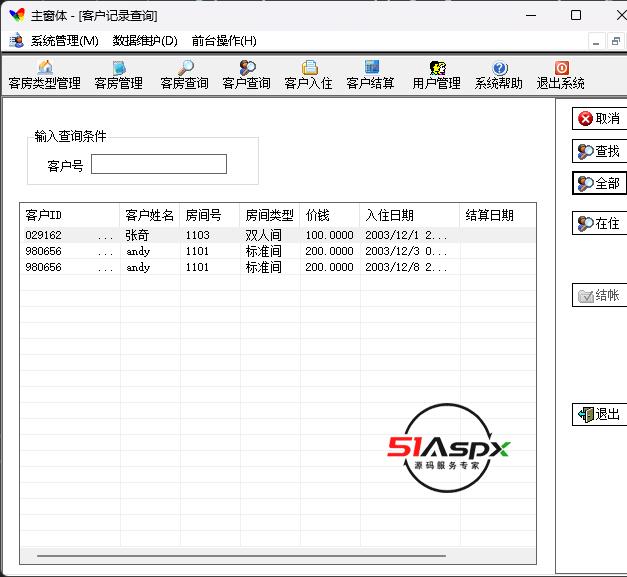This screenshot has height=577, width=627.
Task: Click 双人间 room type cell
Action: pos(264,235)
